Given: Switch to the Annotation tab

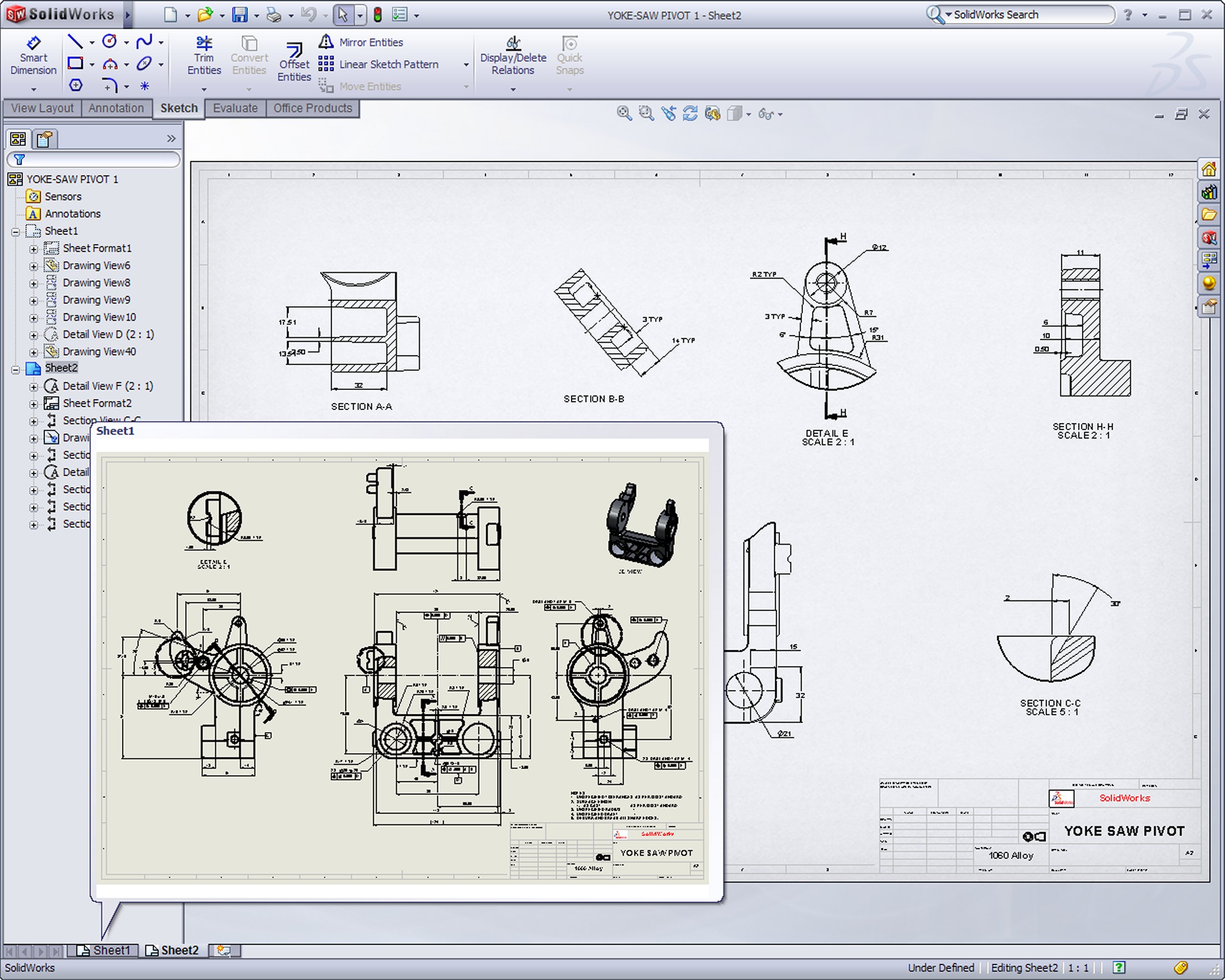Looking at the screenshot, I should 116,108.
